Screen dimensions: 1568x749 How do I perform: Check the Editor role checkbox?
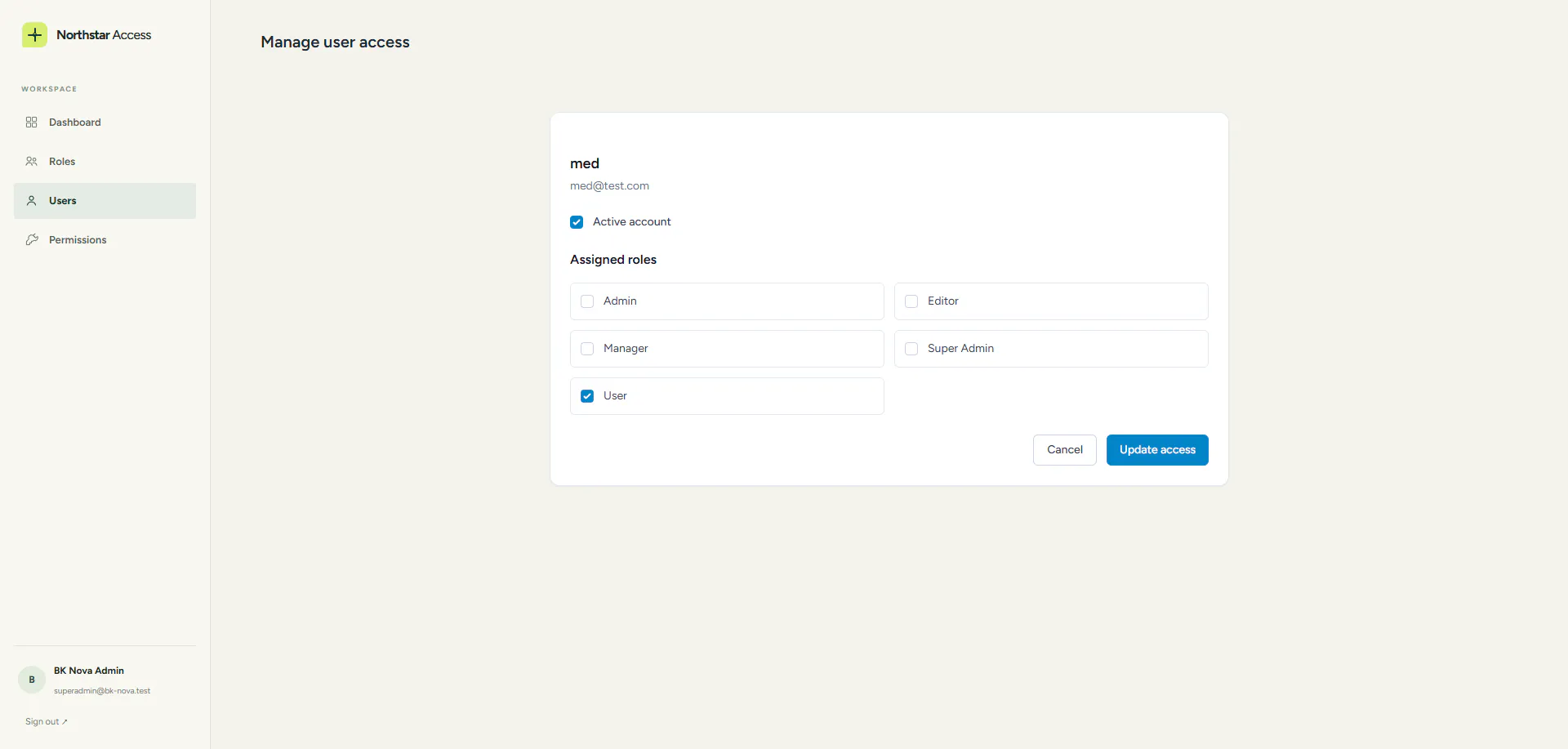[911, 301]
